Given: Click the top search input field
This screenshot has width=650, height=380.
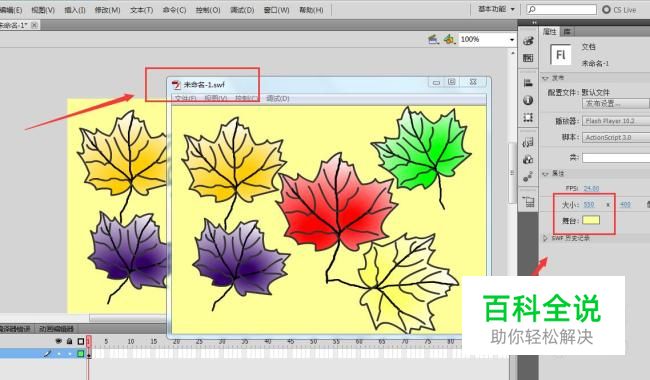Looking at the screenshot, I should click(562, 9).
